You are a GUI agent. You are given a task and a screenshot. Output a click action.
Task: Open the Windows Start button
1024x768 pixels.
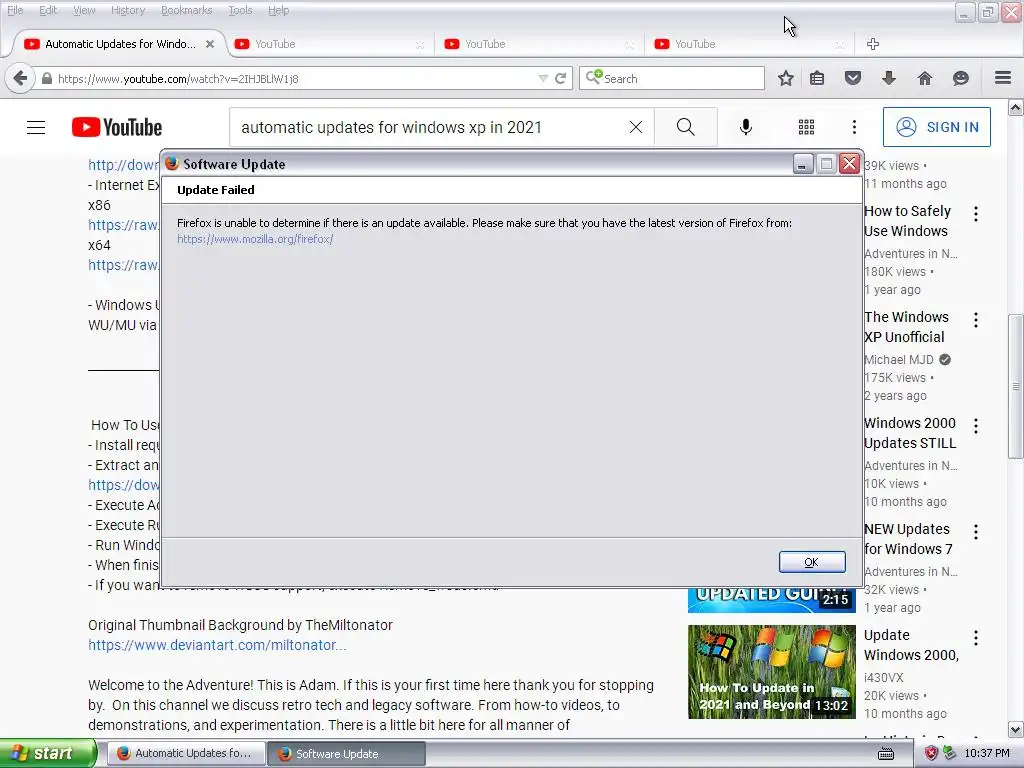[x=48, y=754]
